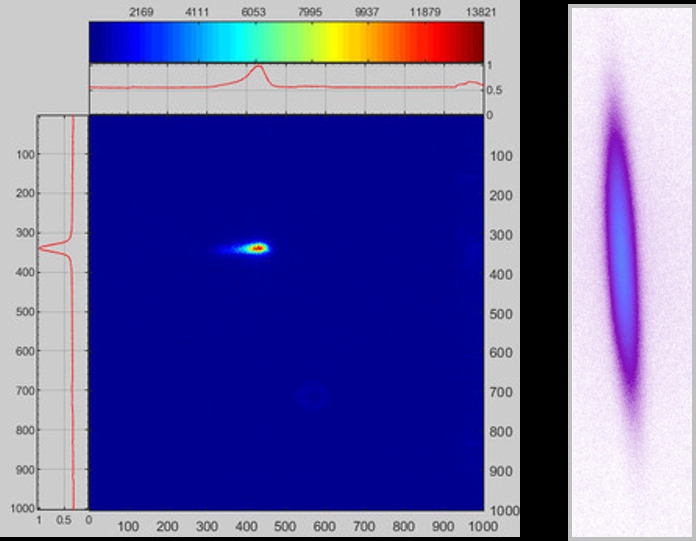The image size is (696, 541).
Task: Click left y-axis tick label 600
Action: click(x=26, y=351)
